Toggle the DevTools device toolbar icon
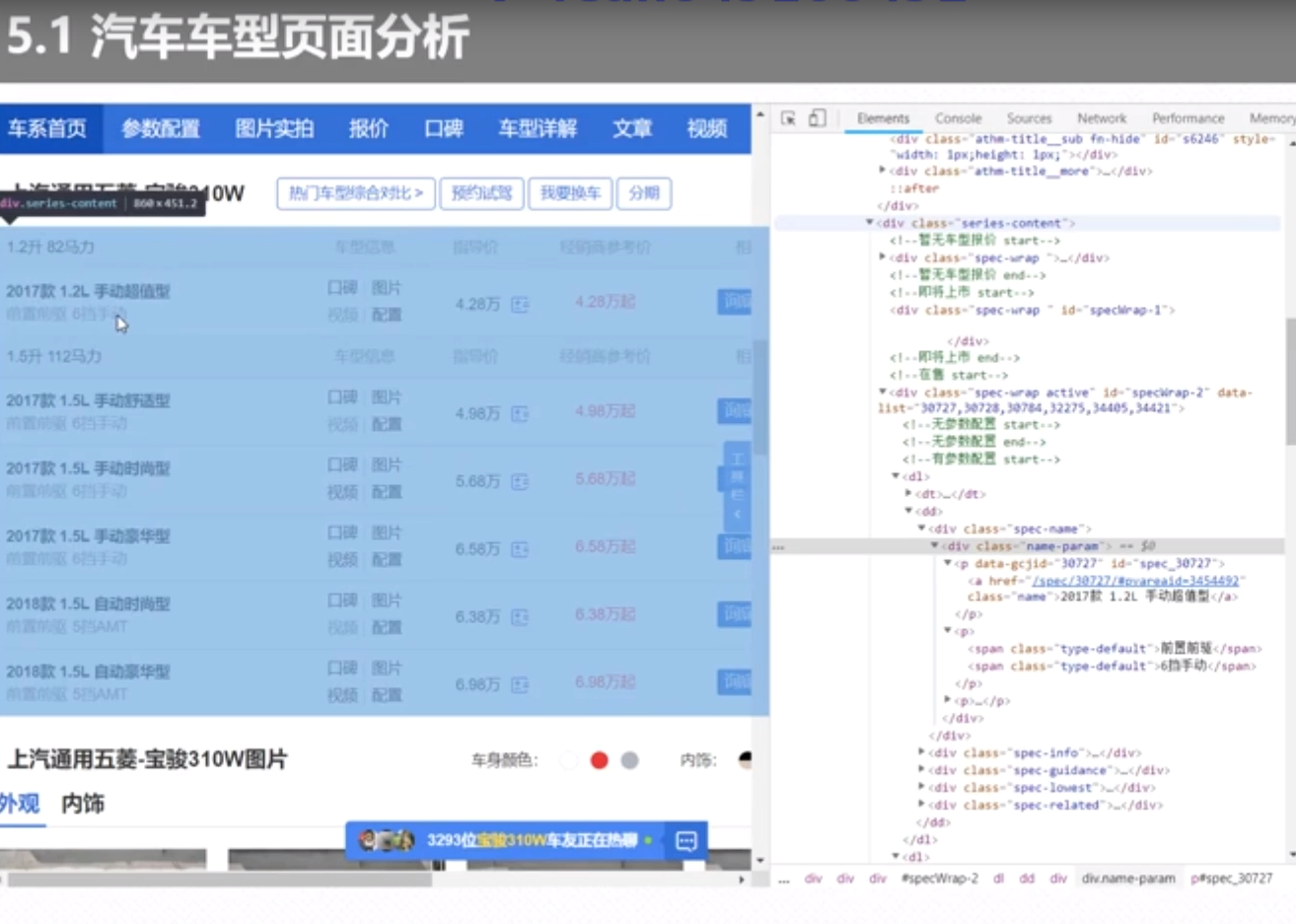The image size is (1296, 924). [817, 118]
